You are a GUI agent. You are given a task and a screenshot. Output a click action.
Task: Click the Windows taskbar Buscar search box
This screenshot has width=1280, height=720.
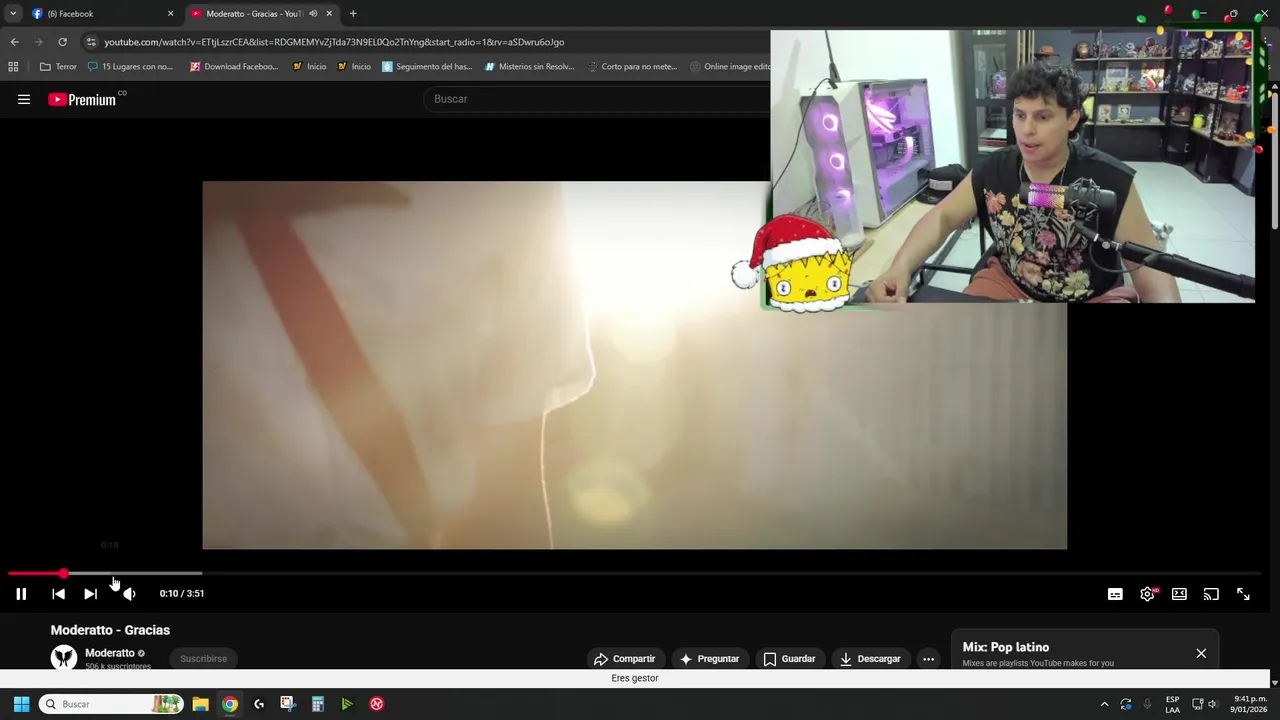[x=111, y=704]
